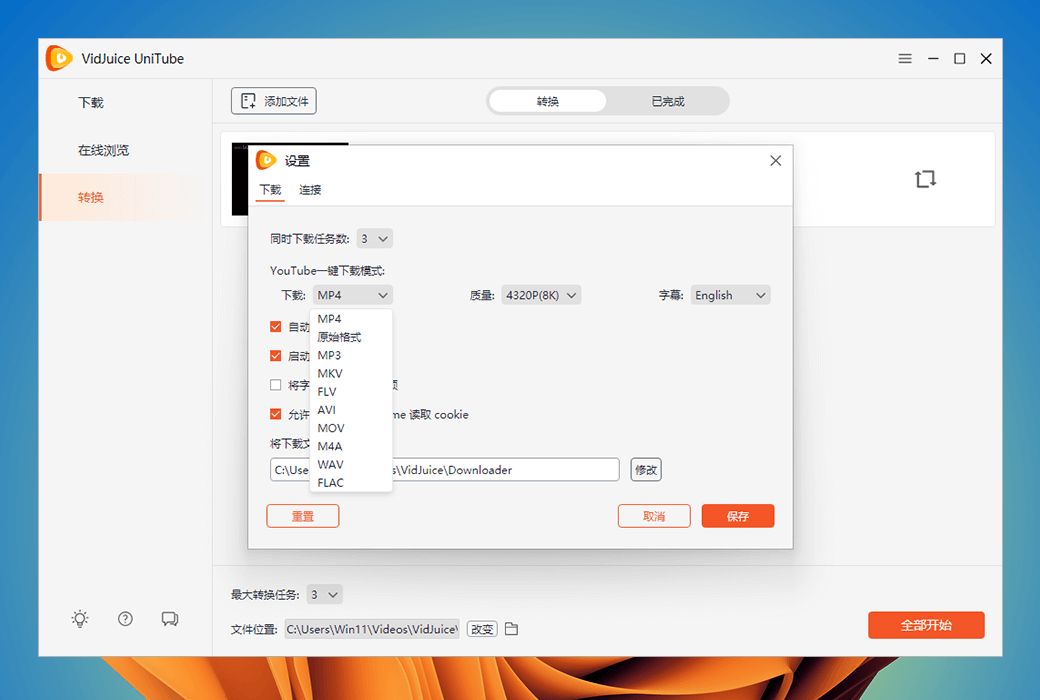1040x700 pixels.
Task: Go to 下载 in the sidebar
Action: click(123, 102)
